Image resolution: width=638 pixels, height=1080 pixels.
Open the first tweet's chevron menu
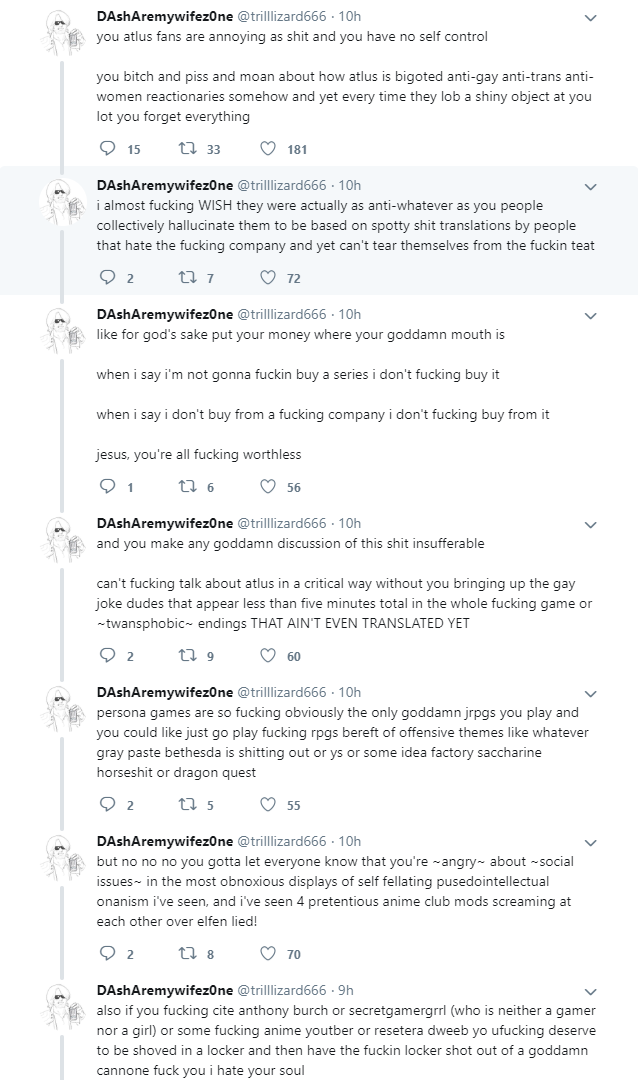(590, 18)
